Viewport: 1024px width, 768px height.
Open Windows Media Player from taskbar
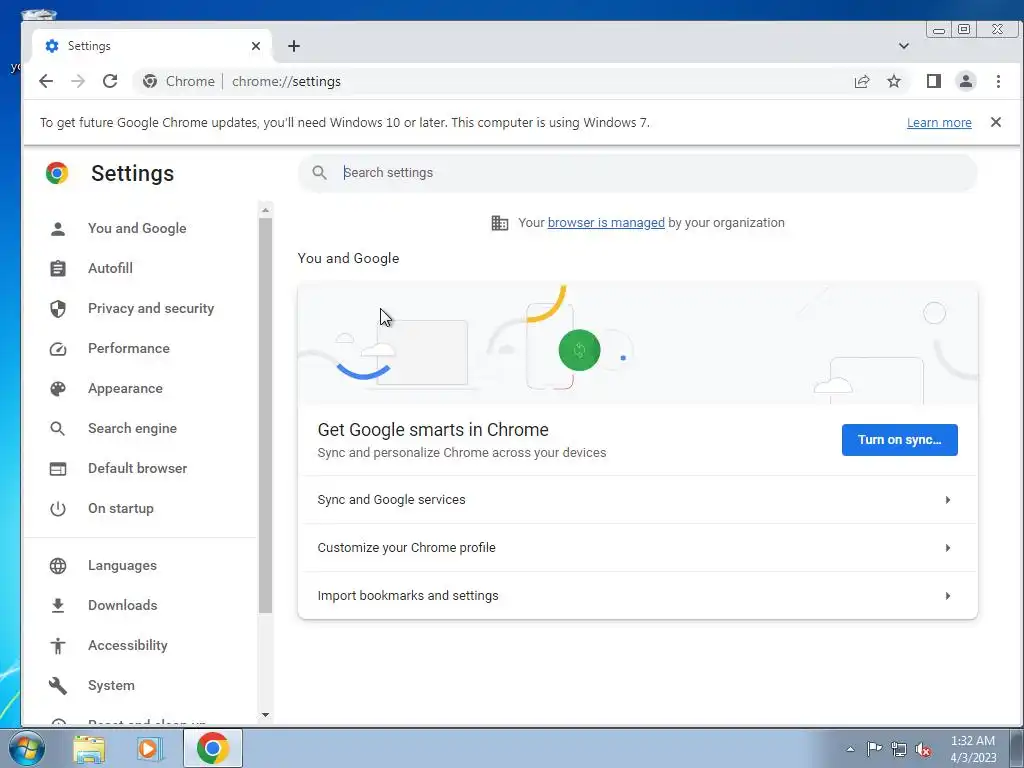150,749
